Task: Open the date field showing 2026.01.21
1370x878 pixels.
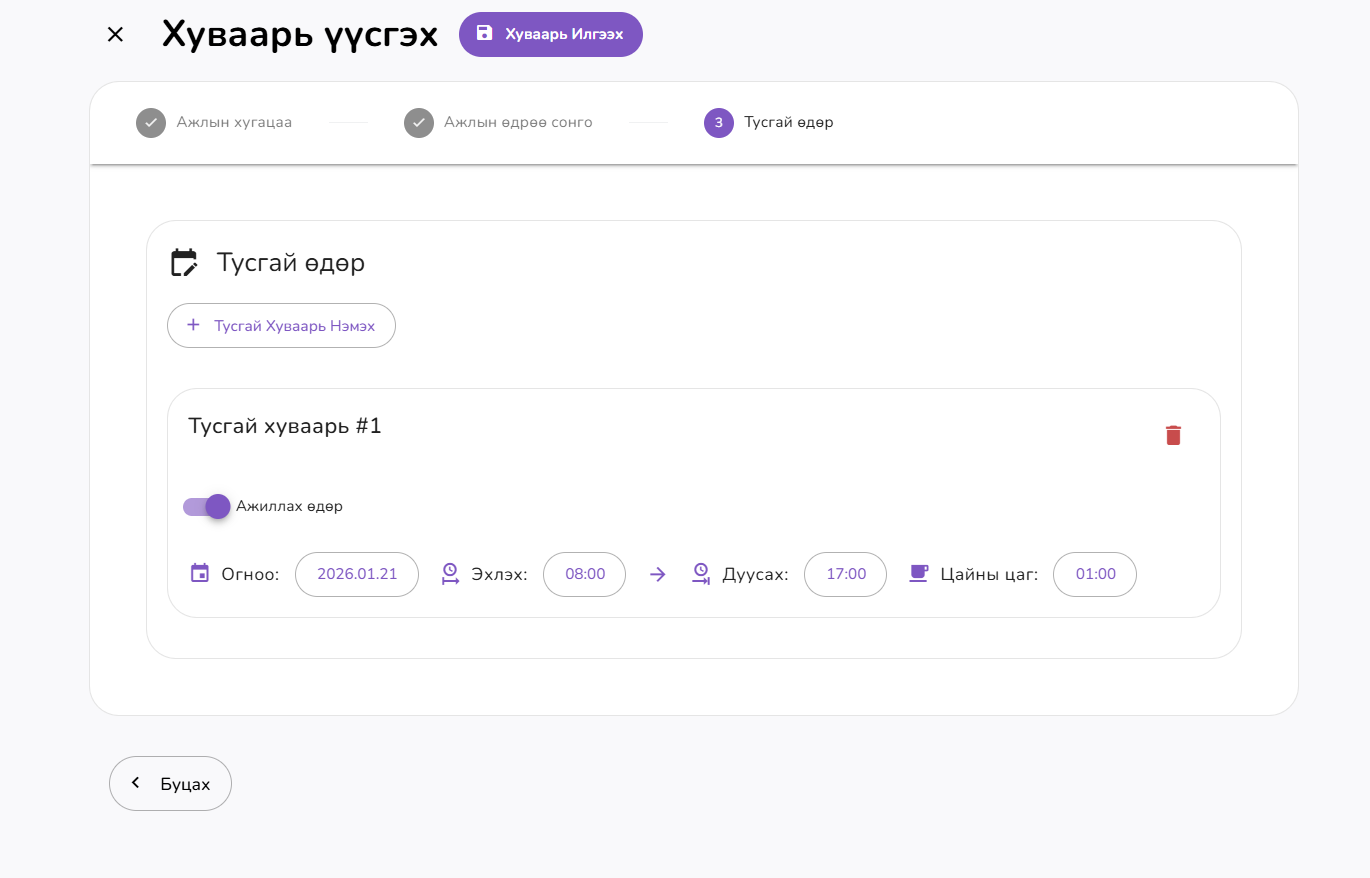Action: [x=356, y=574]
